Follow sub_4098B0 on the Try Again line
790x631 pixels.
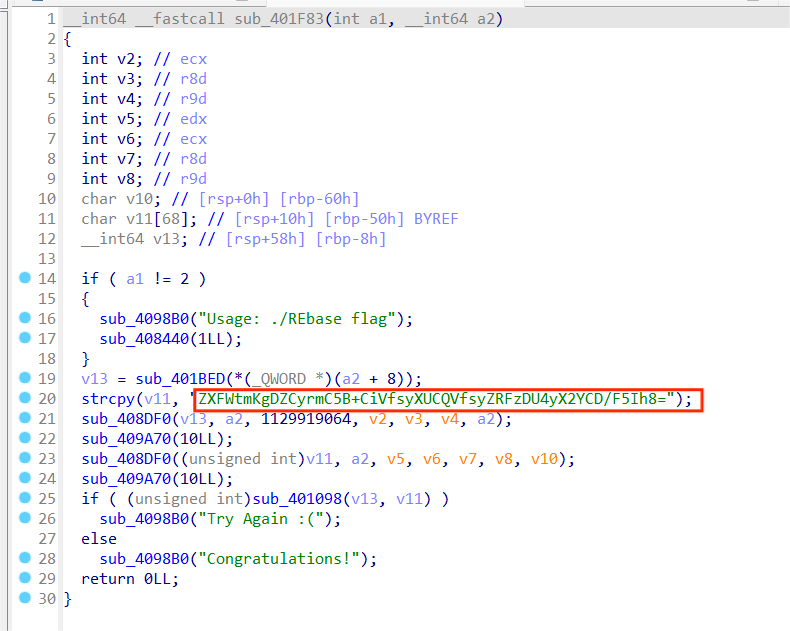pyautogui.click(x=144, y=519)
